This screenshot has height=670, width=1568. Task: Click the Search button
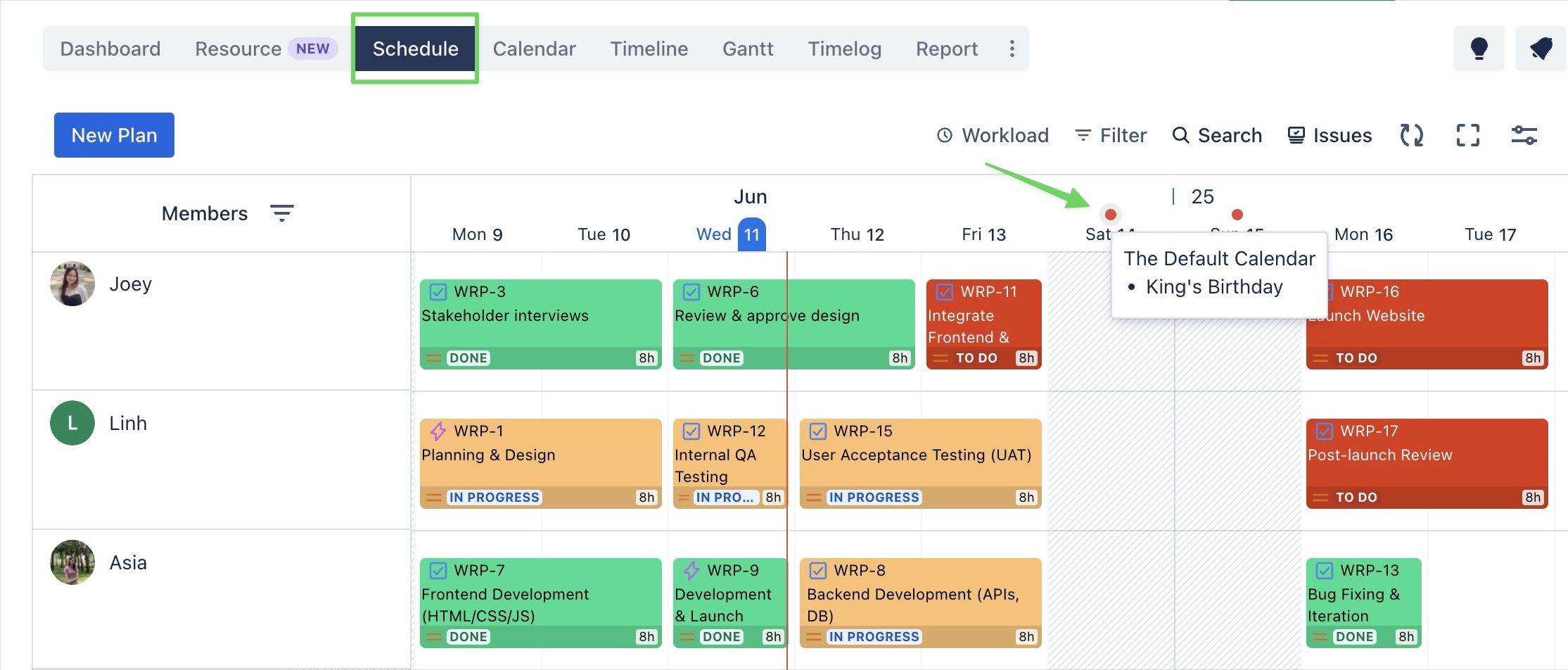point(1217,135)
